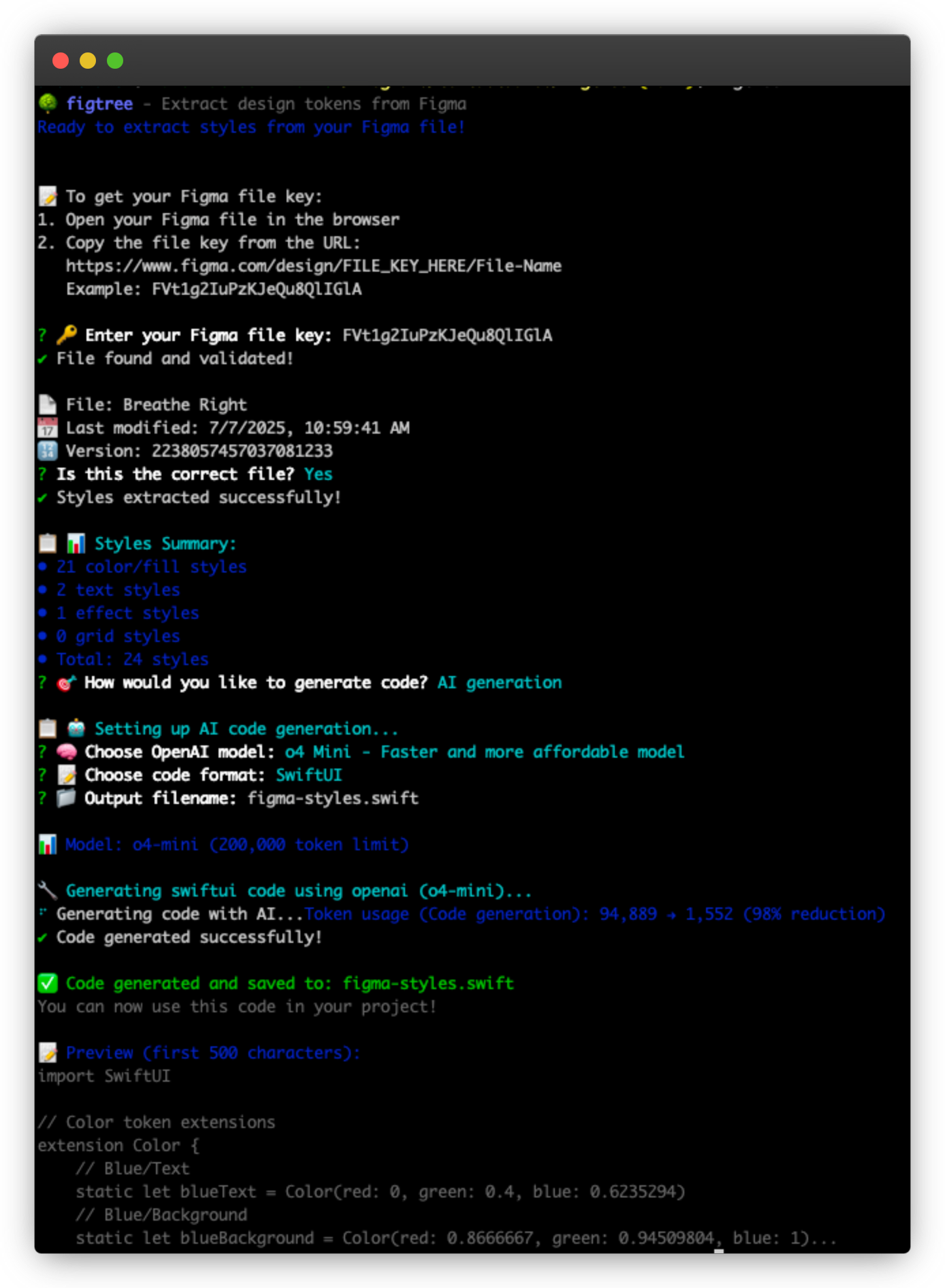Click the red close window button
Image resolution: width=945 pixels, height=1288 pixels.
(61, 61)
